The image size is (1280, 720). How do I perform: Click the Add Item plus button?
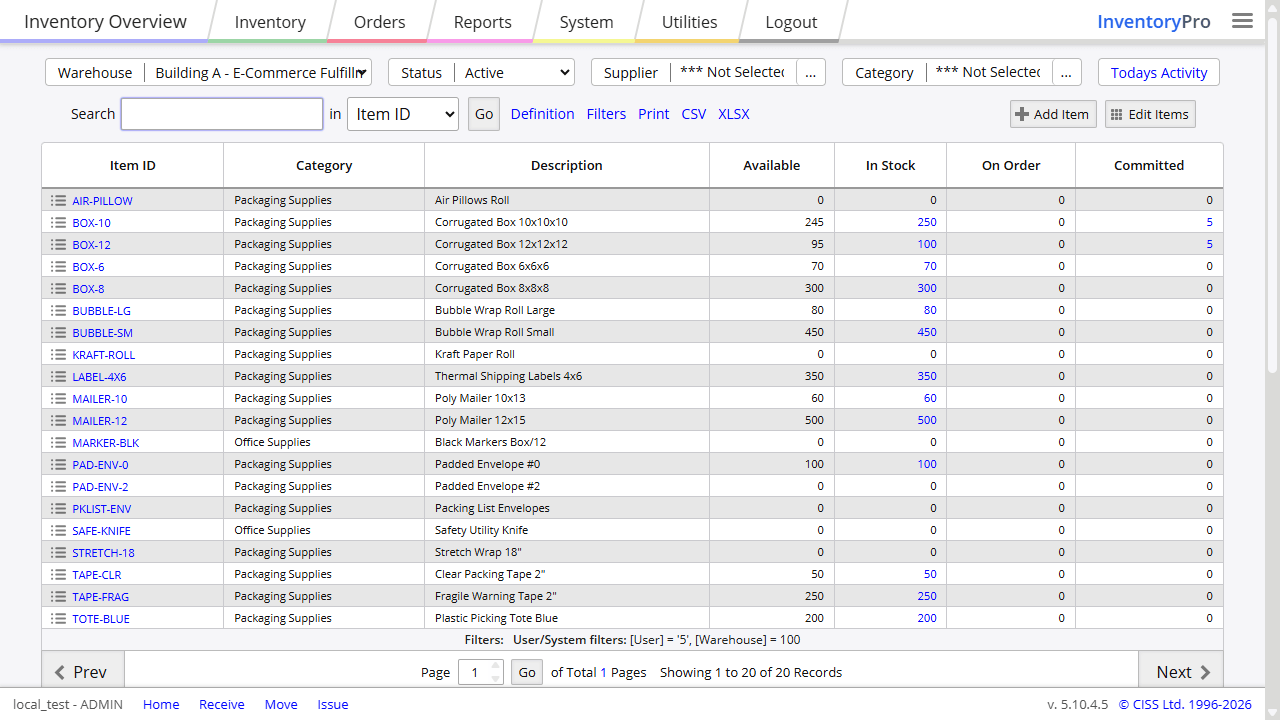[x=1052, y=114]
